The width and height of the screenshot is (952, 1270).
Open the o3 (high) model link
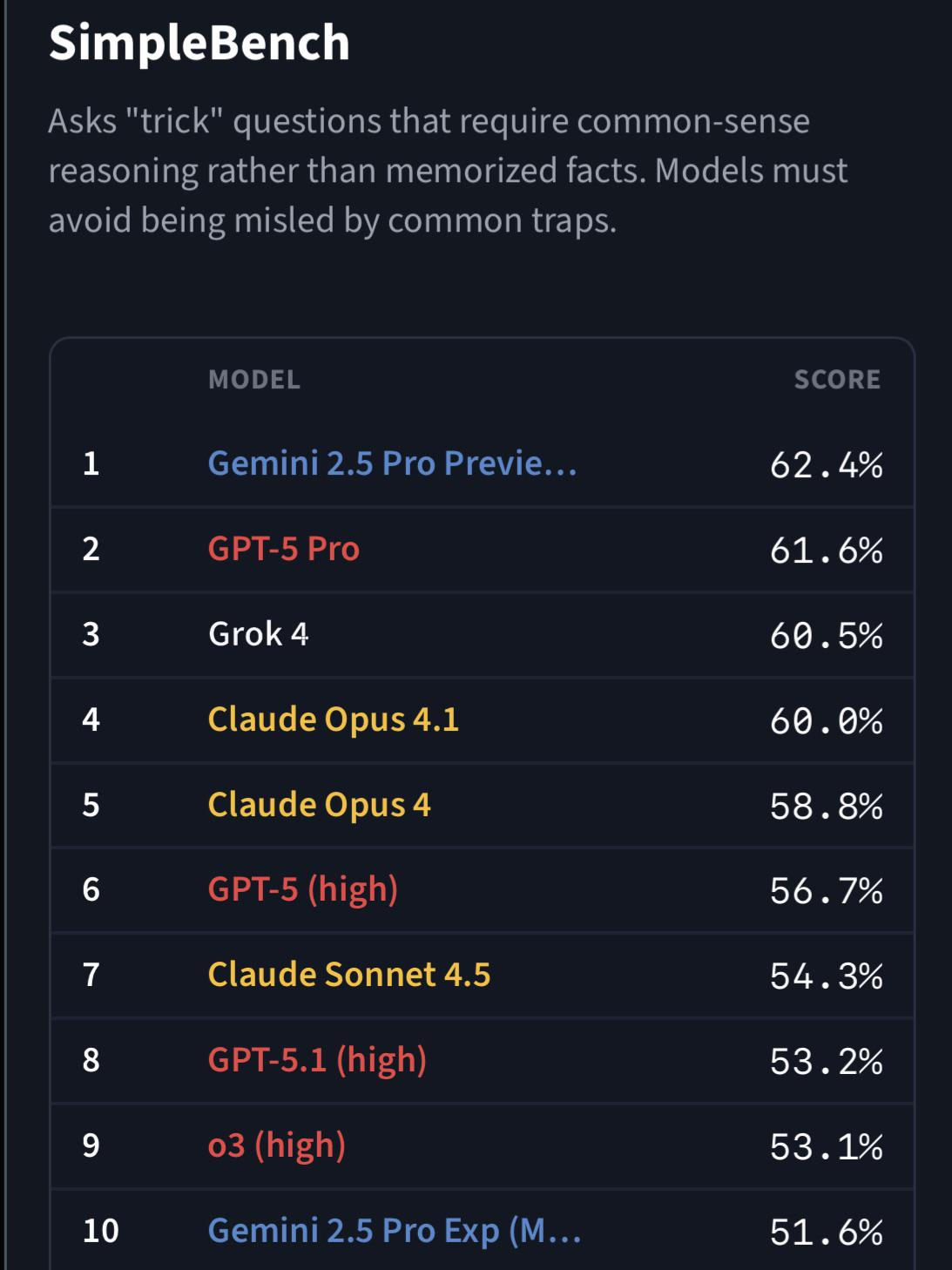click(x=276, y=1145)
